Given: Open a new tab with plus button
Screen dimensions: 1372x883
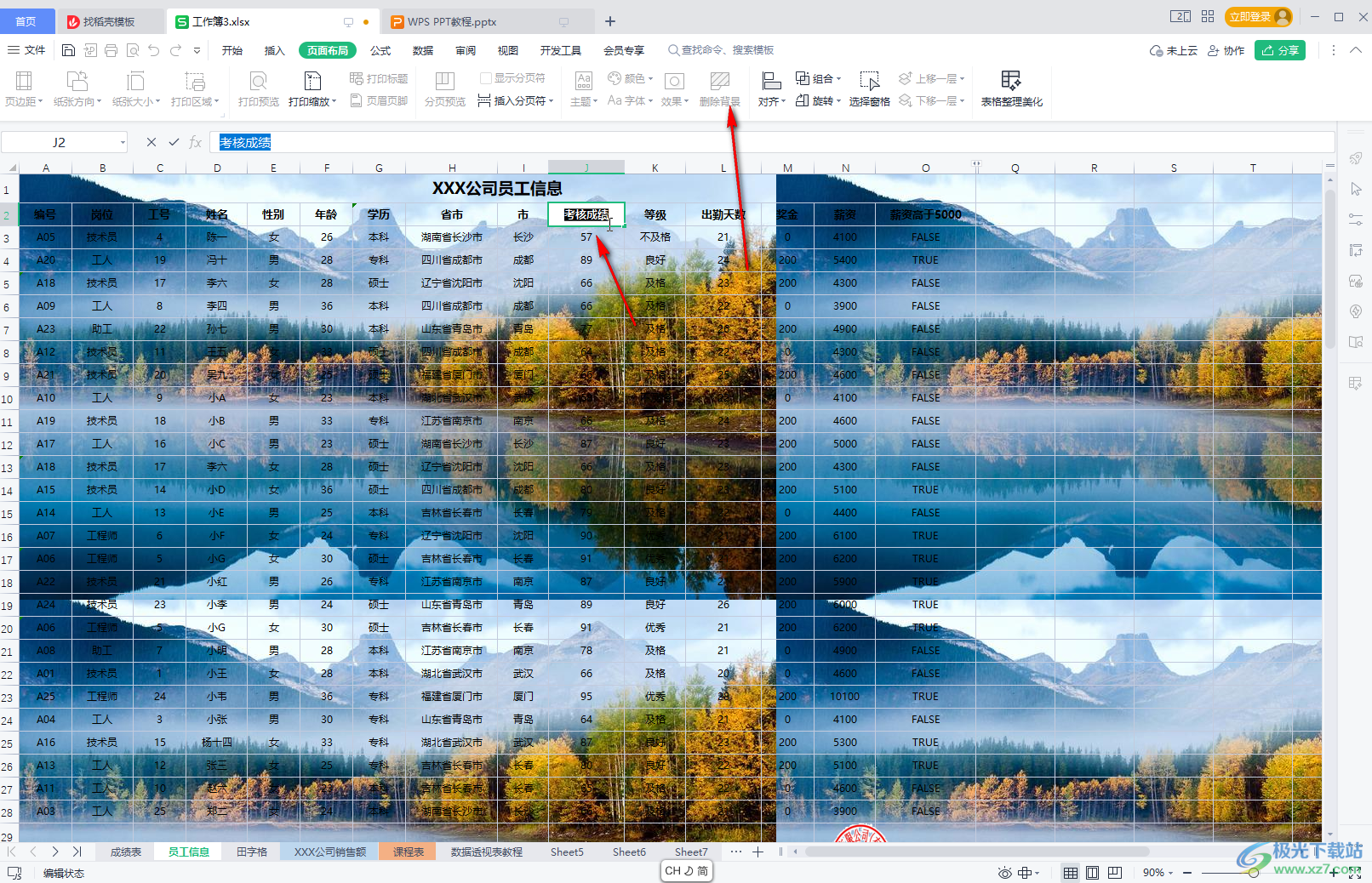Looking at the screenshot, I should tap(610, 21).
